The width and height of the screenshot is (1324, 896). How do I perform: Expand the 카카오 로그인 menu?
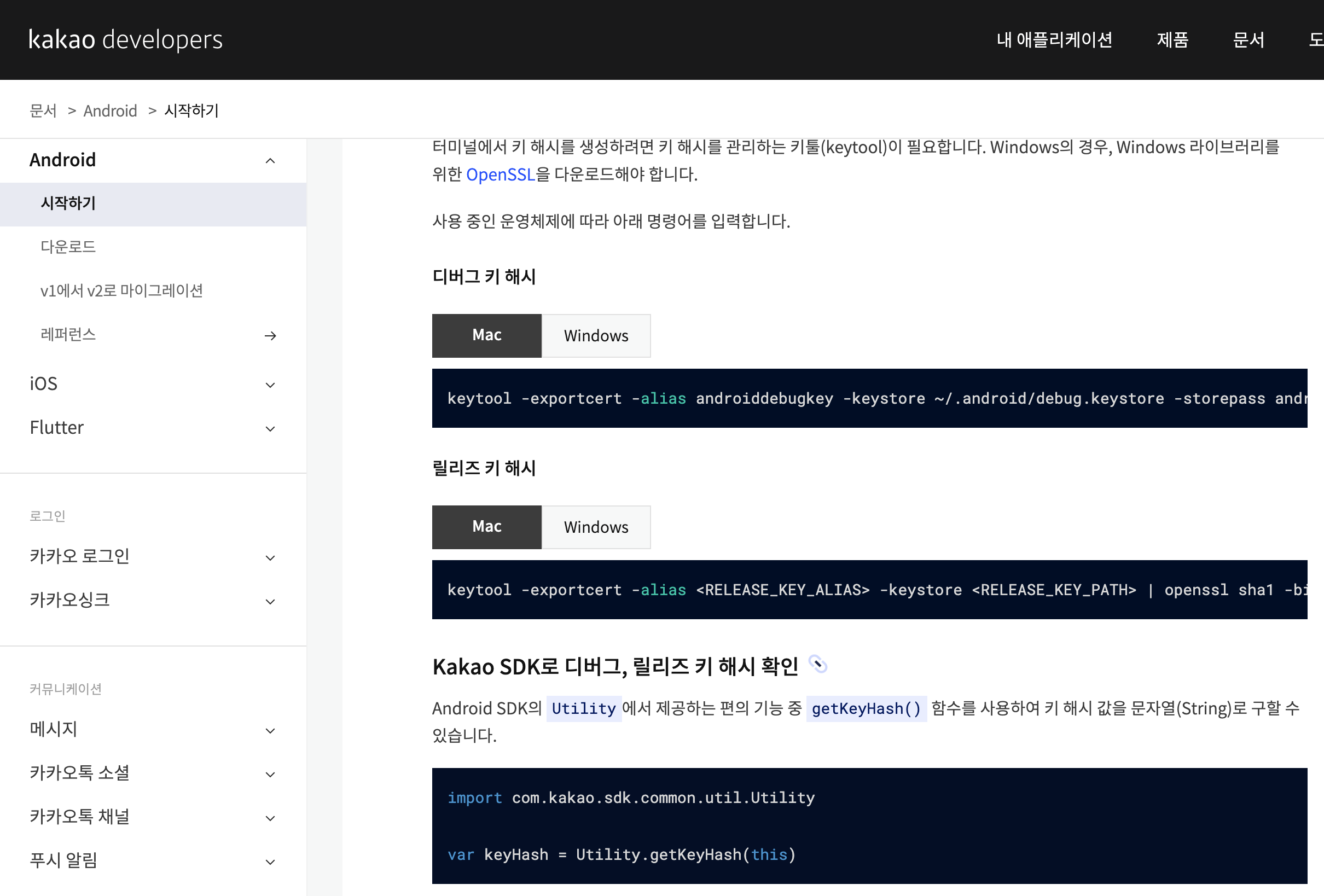pos(270,557)
